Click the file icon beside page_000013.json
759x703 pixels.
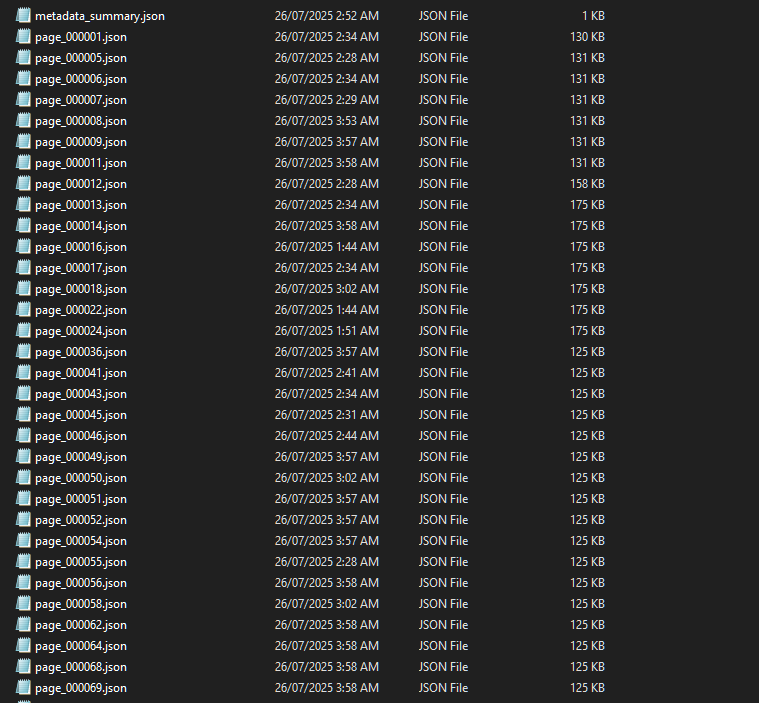pyautogui.click(x=23, y=204)
